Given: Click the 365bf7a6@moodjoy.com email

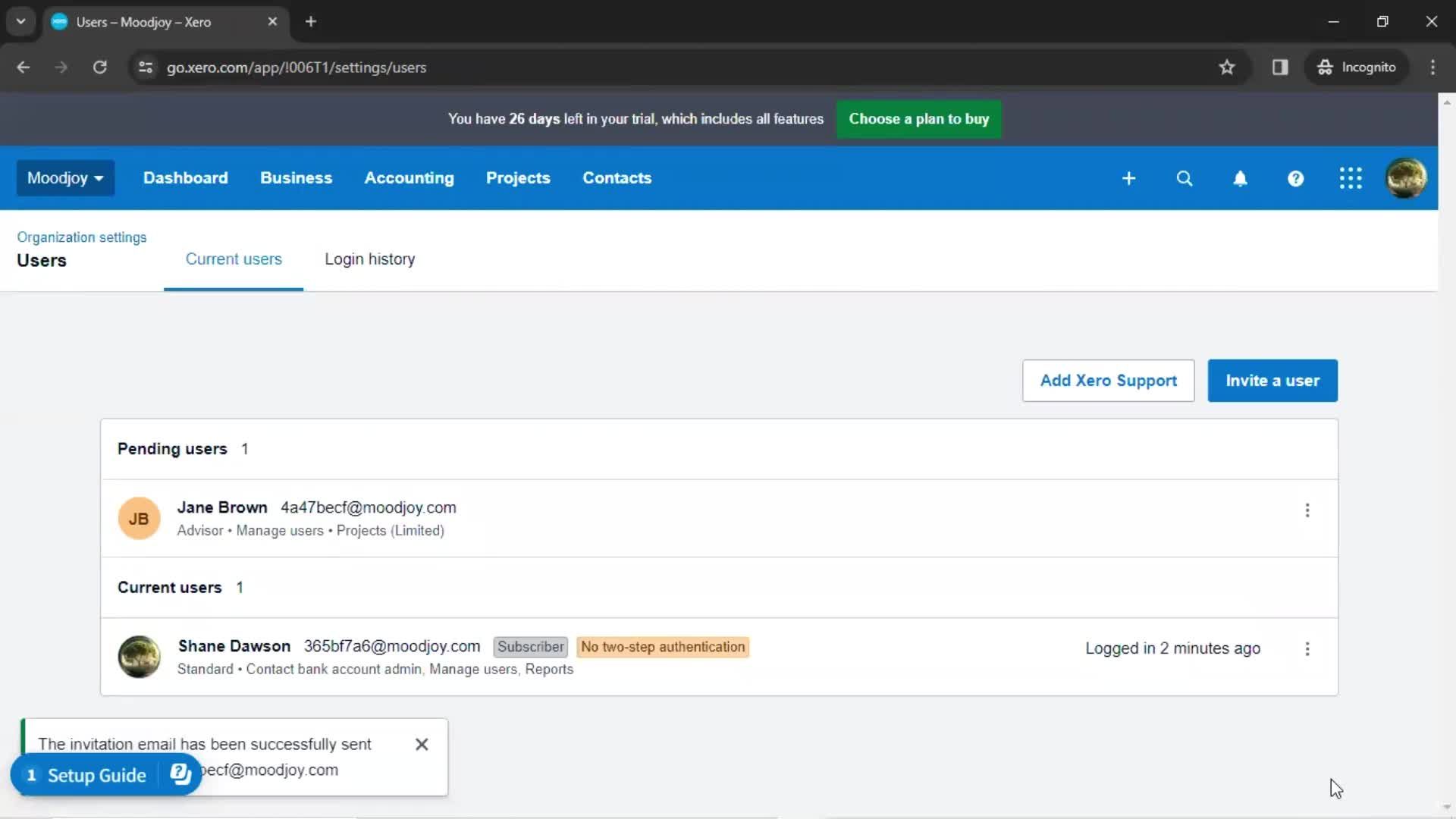Looking at the screenshot, I should tap(392, 646).
